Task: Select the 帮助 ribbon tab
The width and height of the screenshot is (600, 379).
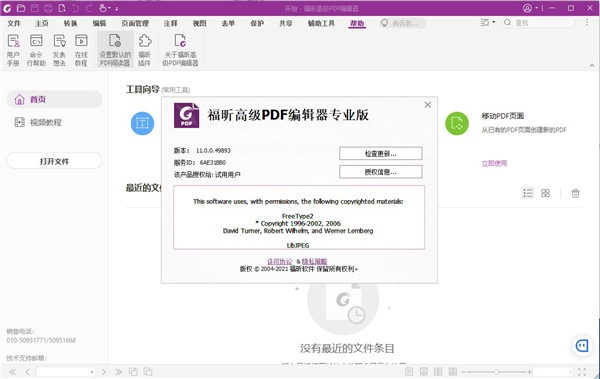Action: click(357, 23)
